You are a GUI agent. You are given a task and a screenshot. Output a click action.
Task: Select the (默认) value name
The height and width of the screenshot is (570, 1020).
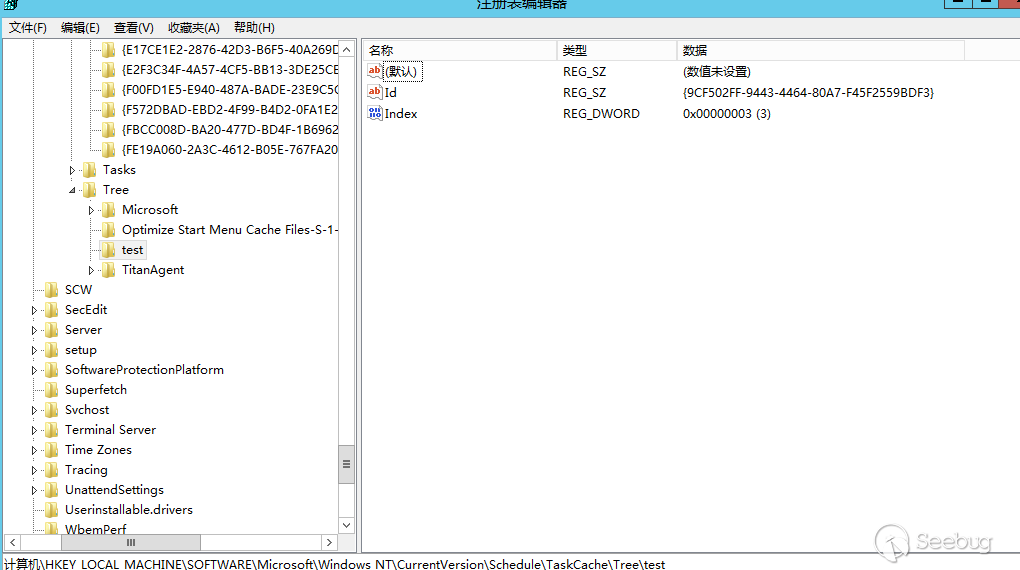(403, 72)
